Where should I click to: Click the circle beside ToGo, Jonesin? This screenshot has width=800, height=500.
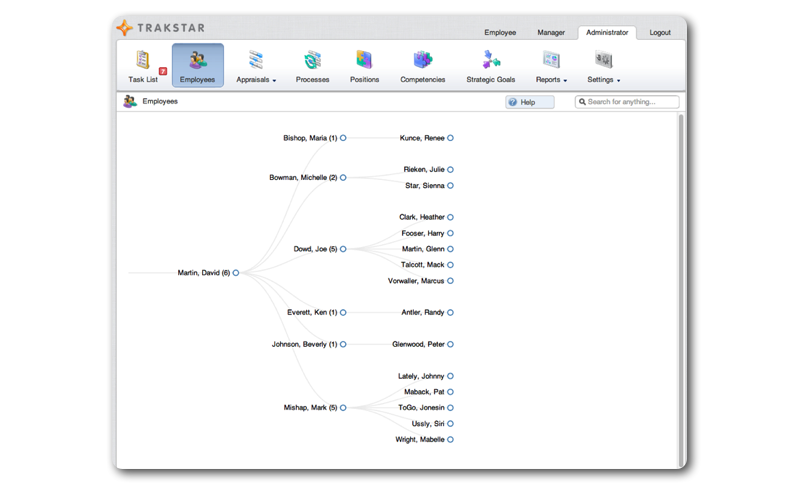click(x=450, y=408)
